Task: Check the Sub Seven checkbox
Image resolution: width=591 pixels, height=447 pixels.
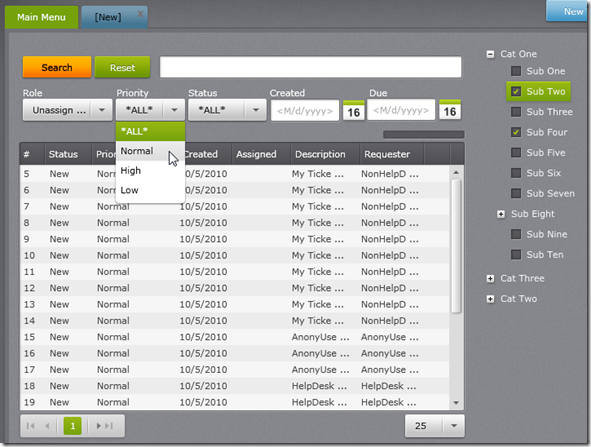Action: 516,193
